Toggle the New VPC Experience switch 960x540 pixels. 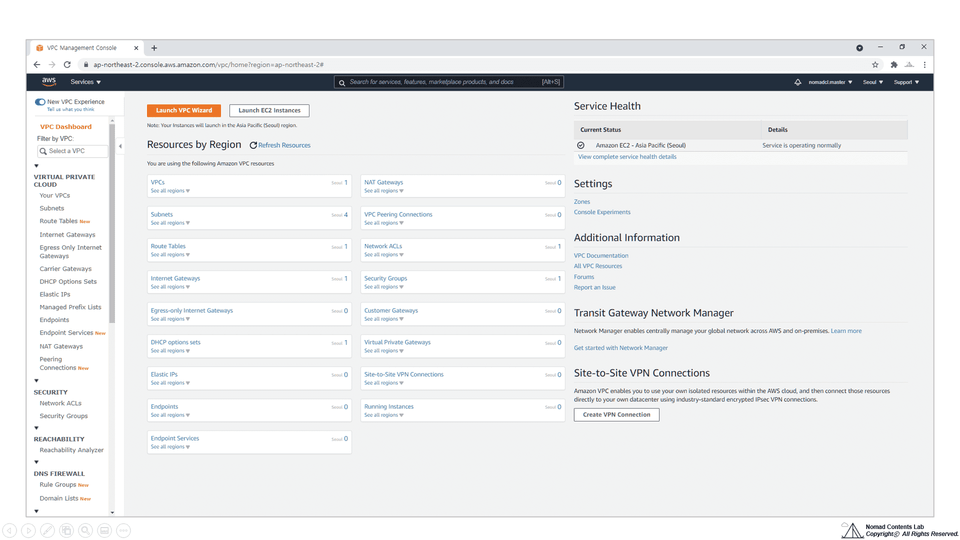[40, 102]
